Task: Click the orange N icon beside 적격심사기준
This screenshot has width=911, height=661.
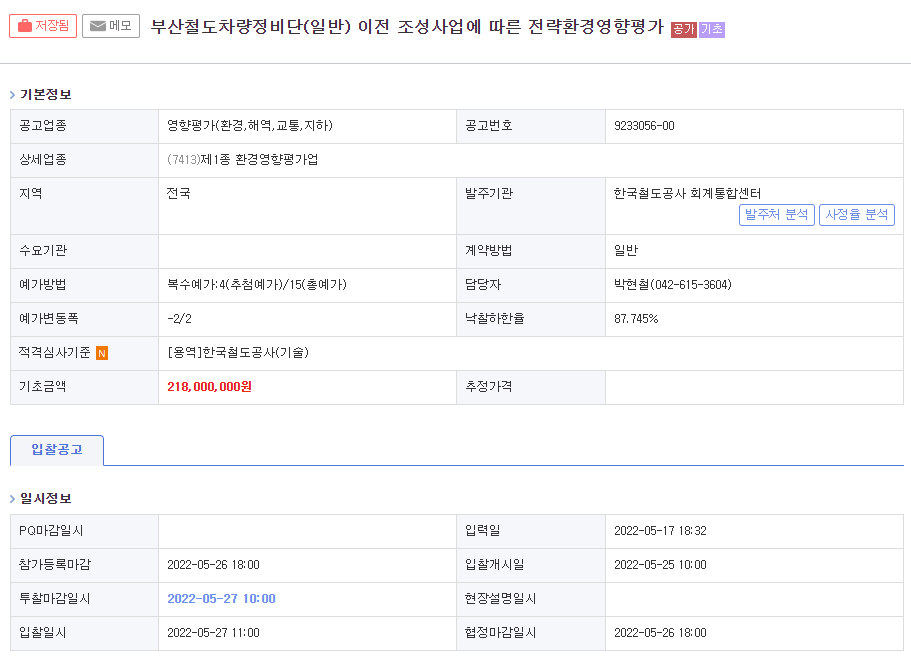Action: pos(102,353)
